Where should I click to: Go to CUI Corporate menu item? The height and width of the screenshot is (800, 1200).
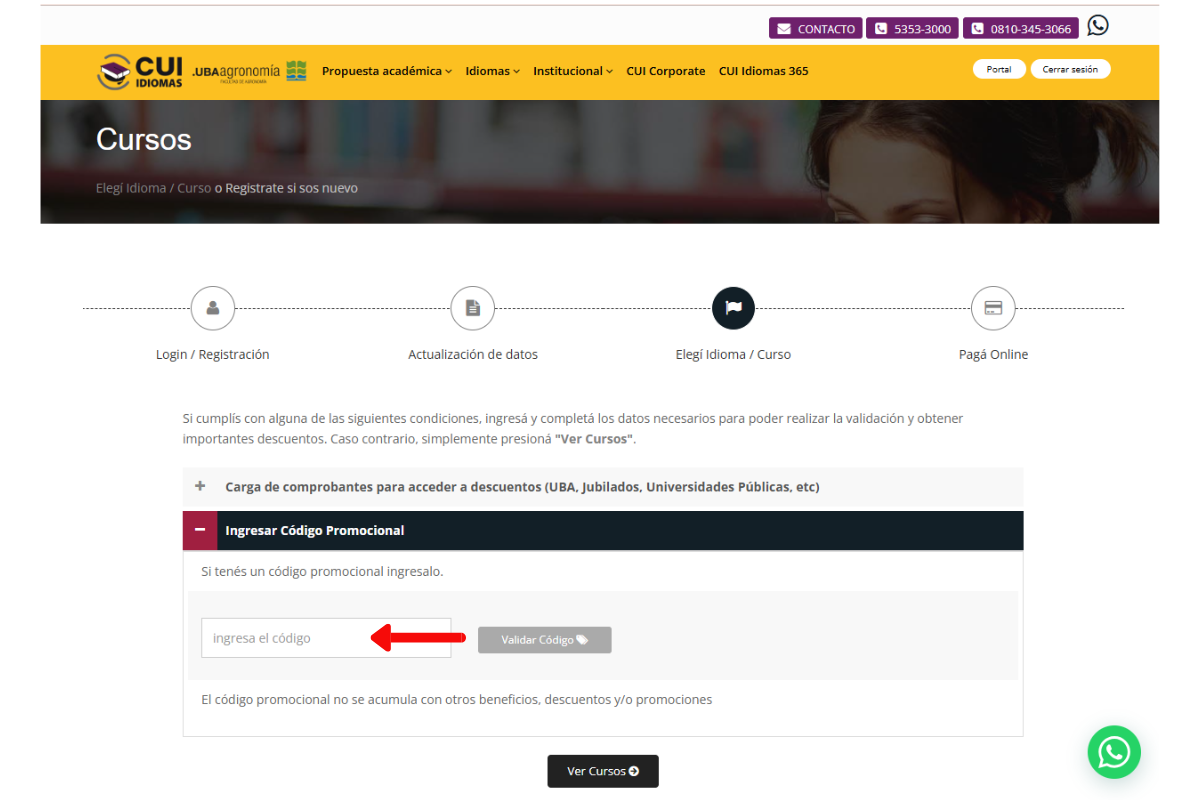click(x=665, y=71)
